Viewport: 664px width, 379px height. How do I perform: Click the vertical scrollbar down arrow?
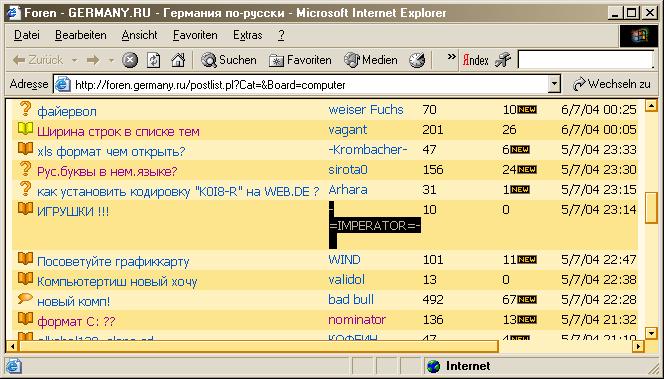point(651,333)
